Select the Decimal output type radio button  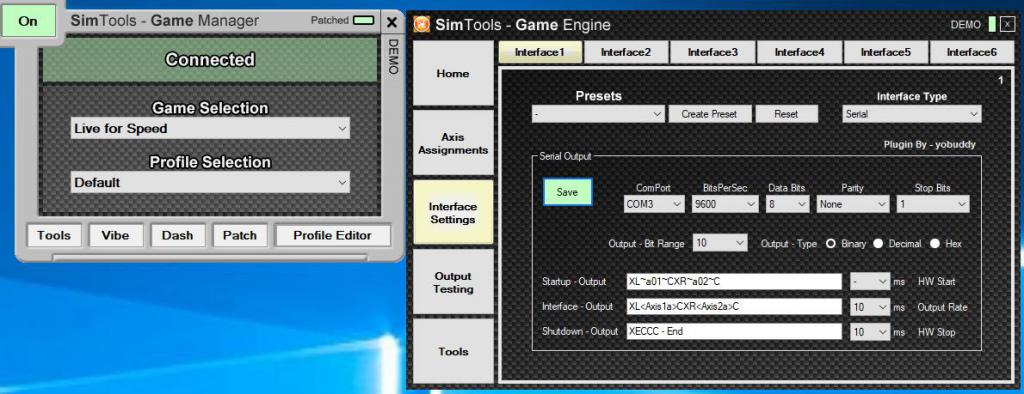tap(878, 244)
